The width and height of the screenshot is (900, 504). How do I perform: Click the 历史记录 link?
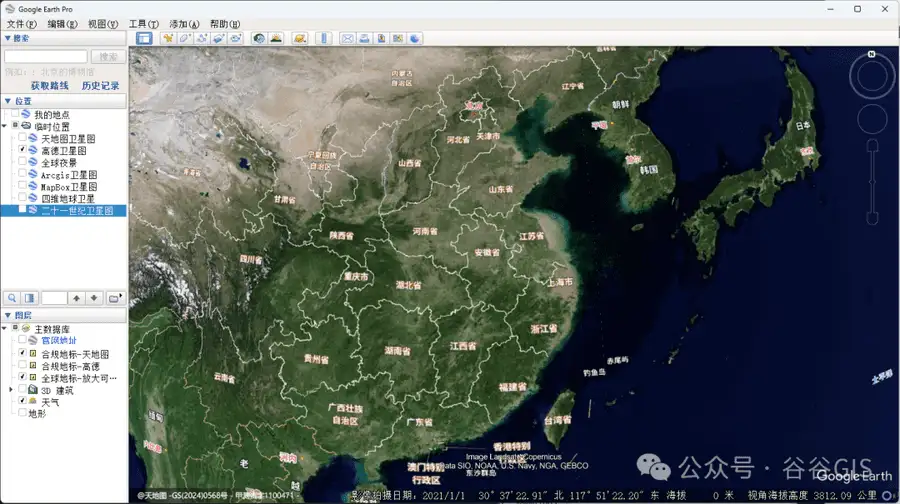(x=100, y=86)
